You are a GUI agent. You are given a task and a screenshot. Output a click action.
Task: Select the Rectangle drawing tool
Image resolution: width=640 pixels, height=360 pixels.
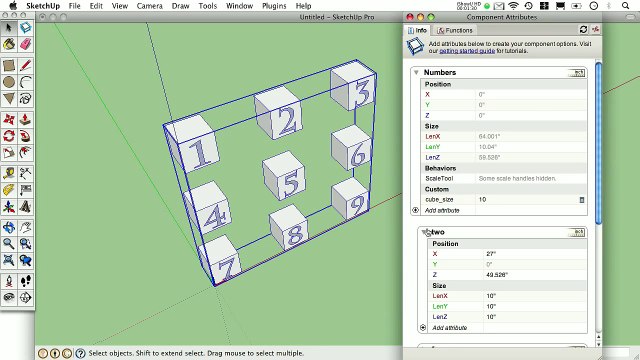[x=9, y=65]
